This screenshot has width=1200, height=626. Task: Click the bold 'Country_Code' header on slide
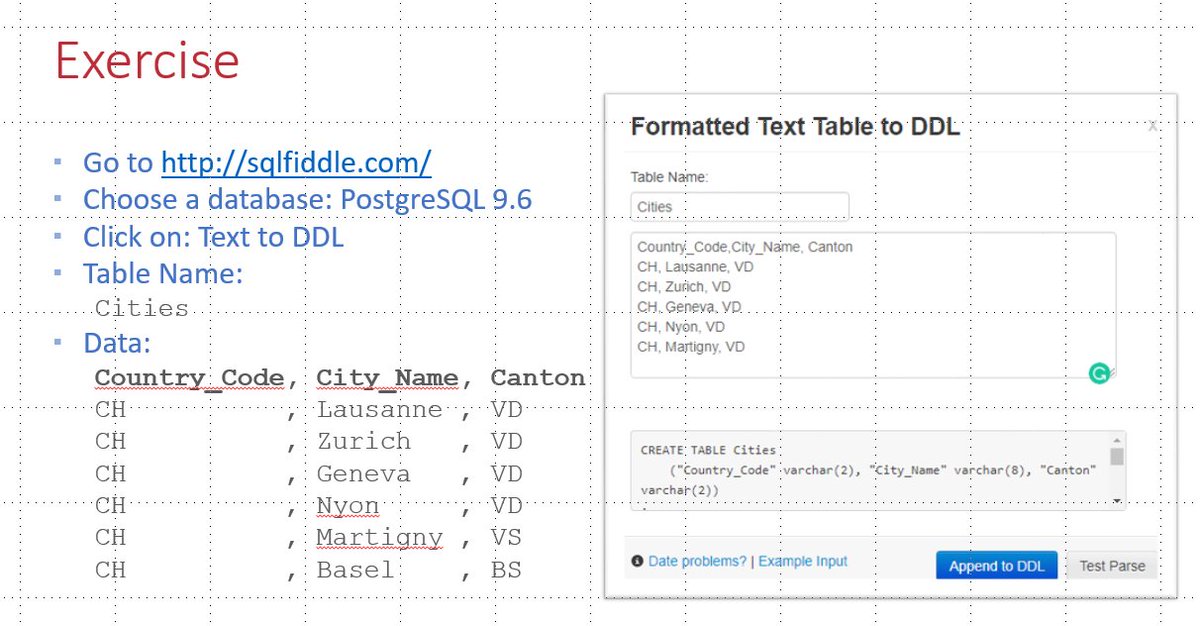[190, 378]
